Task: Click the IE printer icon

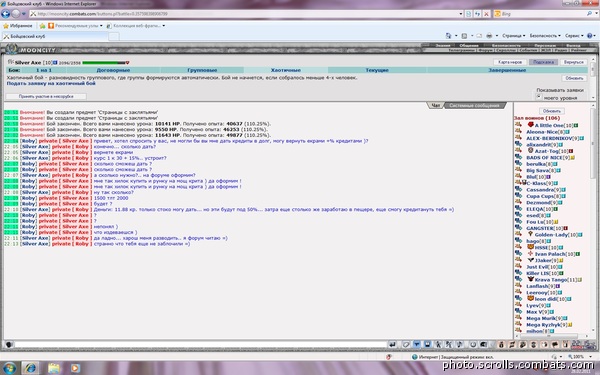Action: click(x=489, y=36)
